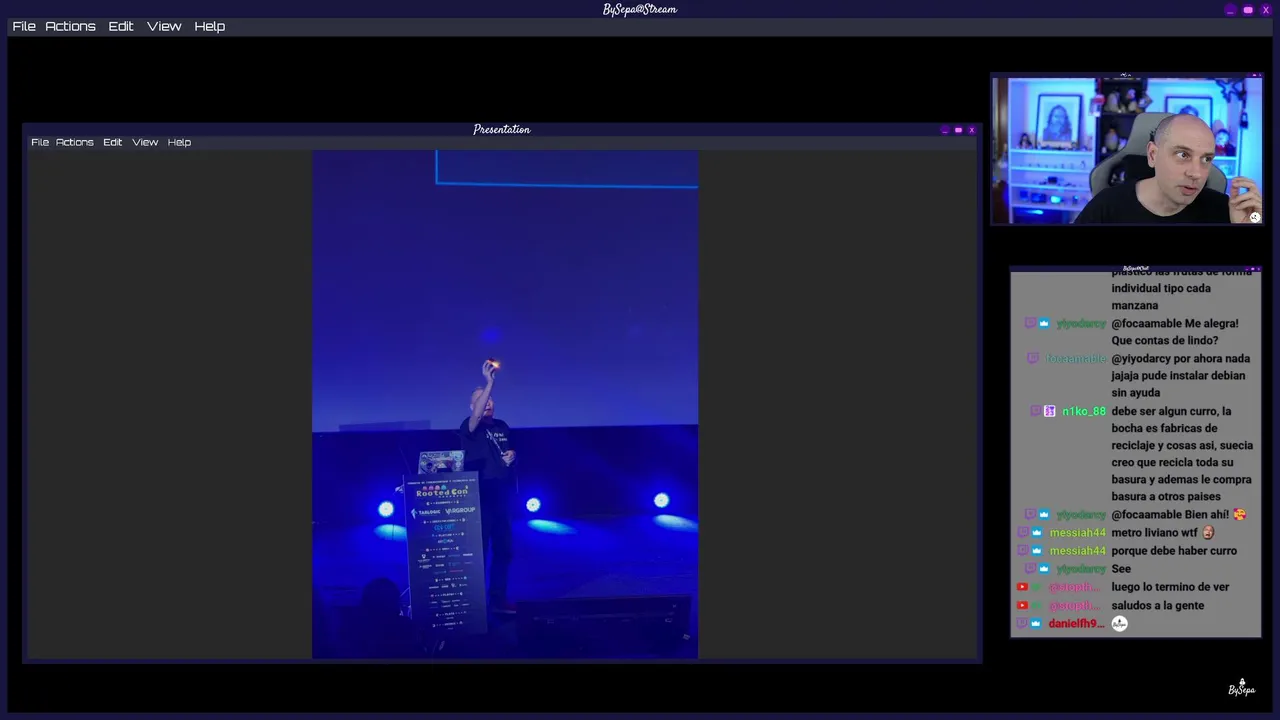Click chat text 'individual tipo cada'
The height and width of the screenshot is (720, 1280).
[1161, 288]
